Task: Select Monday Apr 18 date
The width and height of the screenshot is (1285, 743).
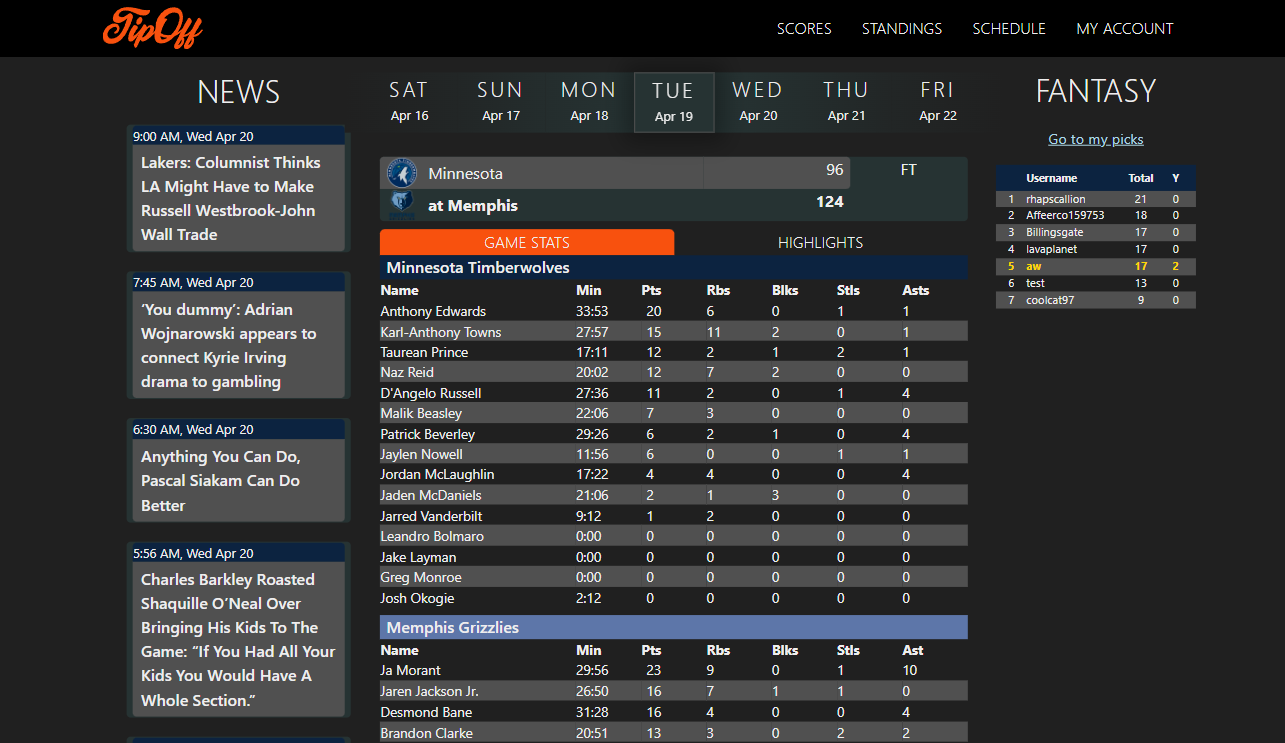Action: [x=589, y=102]
